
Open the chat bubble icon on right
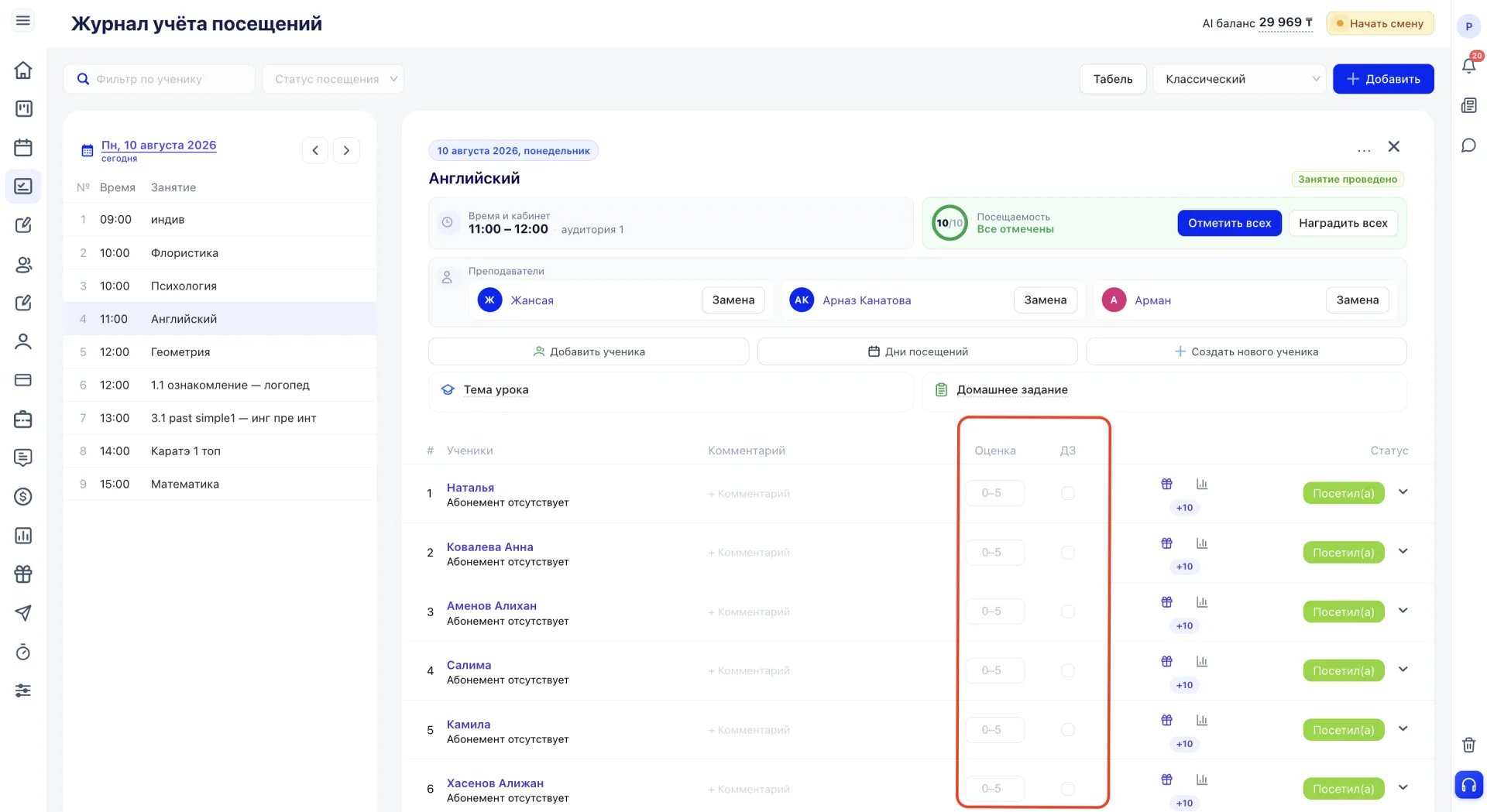[1468, 146]
